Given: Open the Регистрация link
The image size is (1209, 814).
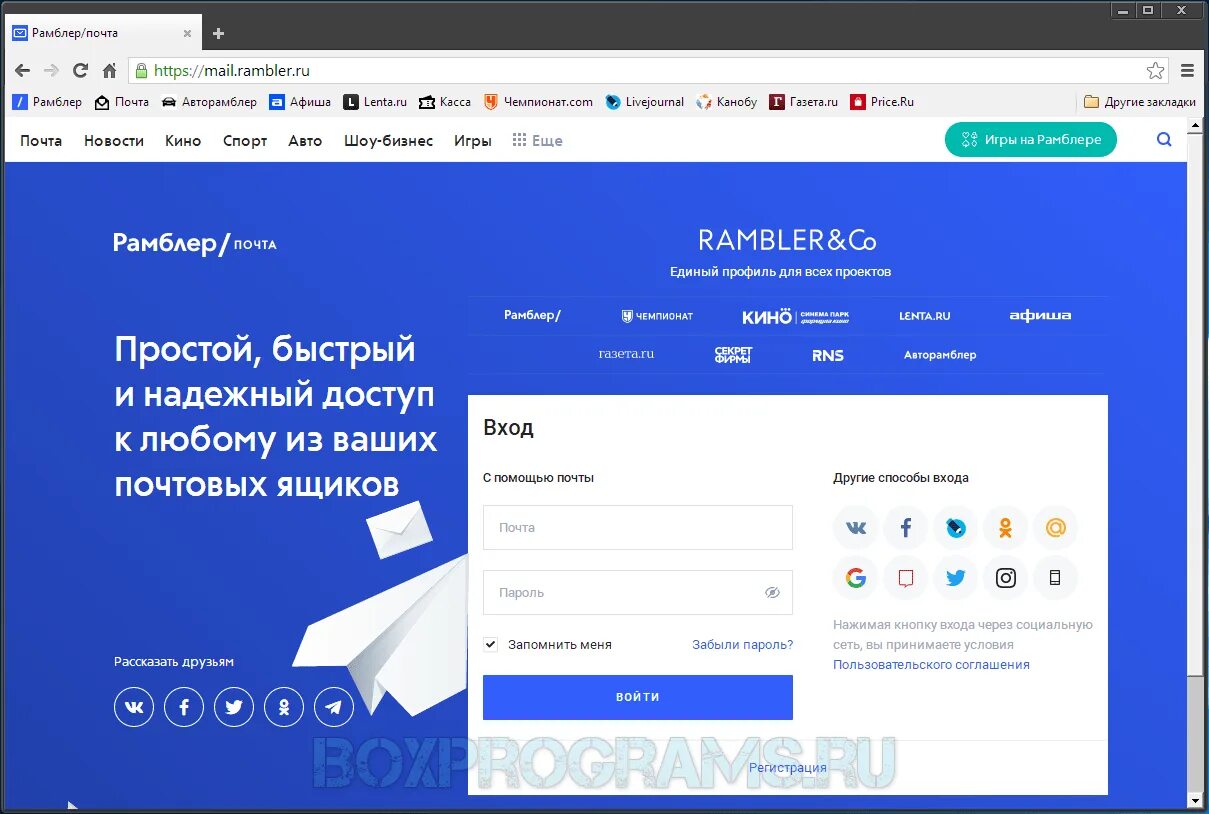Looking at the screenshot, I should tap(788, 768).
